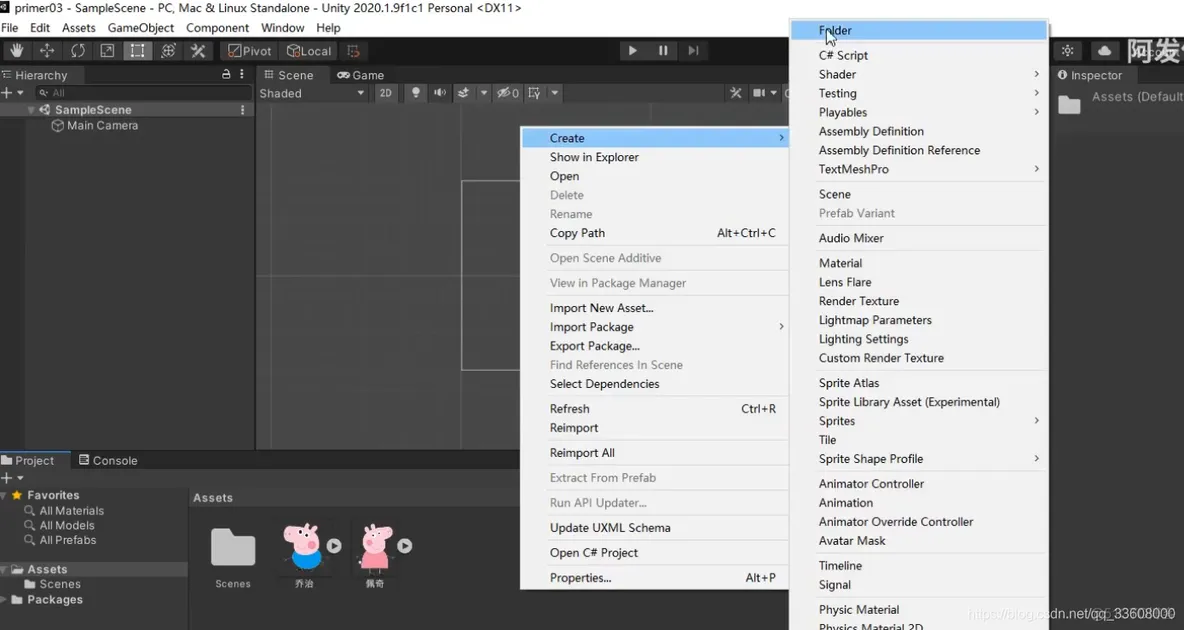
Task: Open Scene view component tools
Action: (x=735, y=93)
